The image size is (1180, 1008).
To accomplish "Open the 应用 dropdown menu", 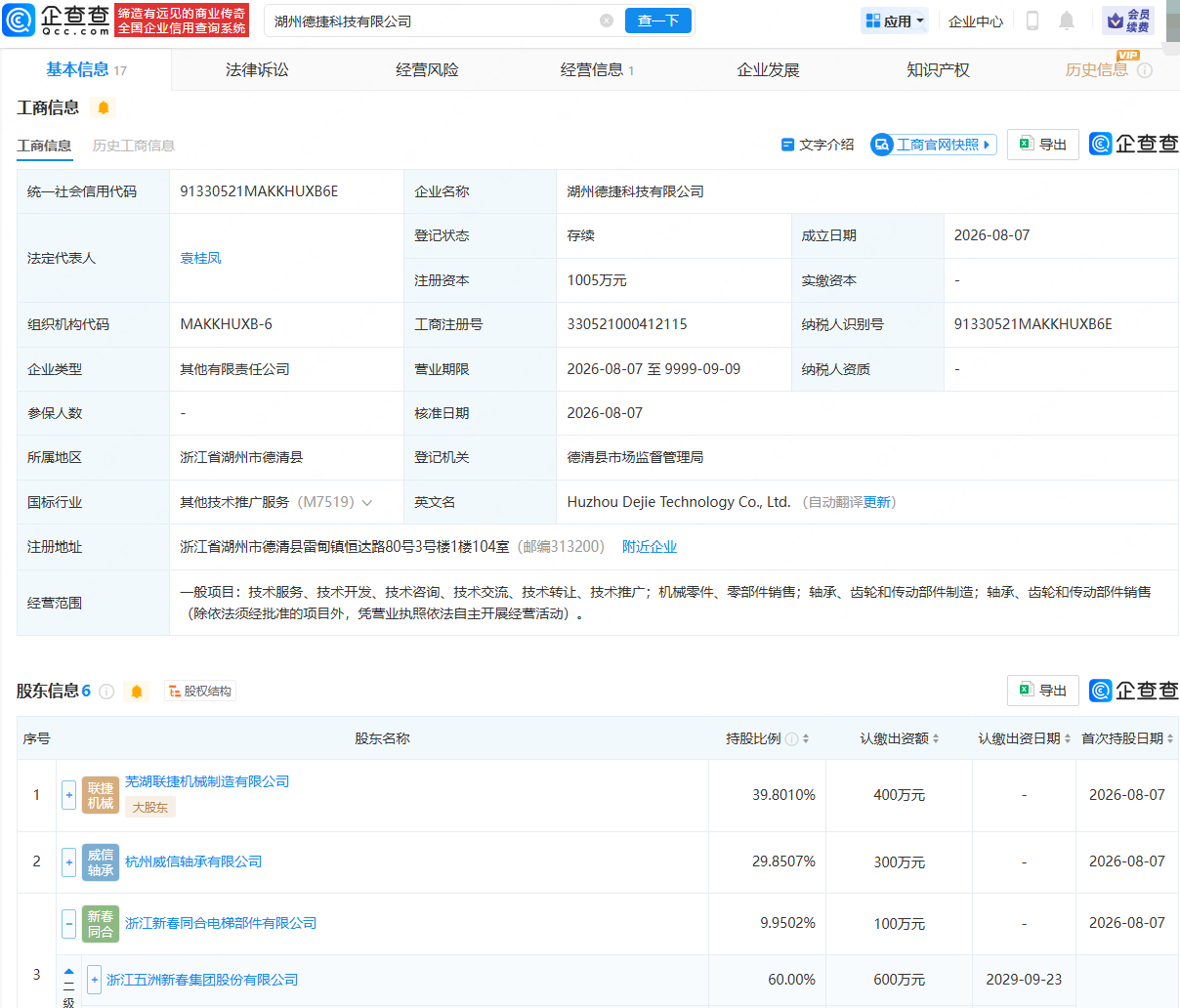I will point(895,21).
